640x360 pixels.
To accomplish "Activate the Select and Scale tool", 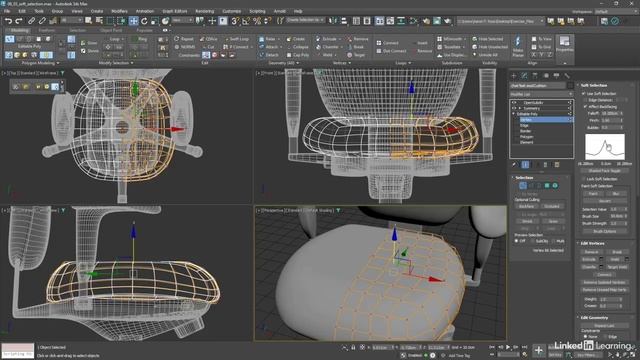I will (155, 21).
